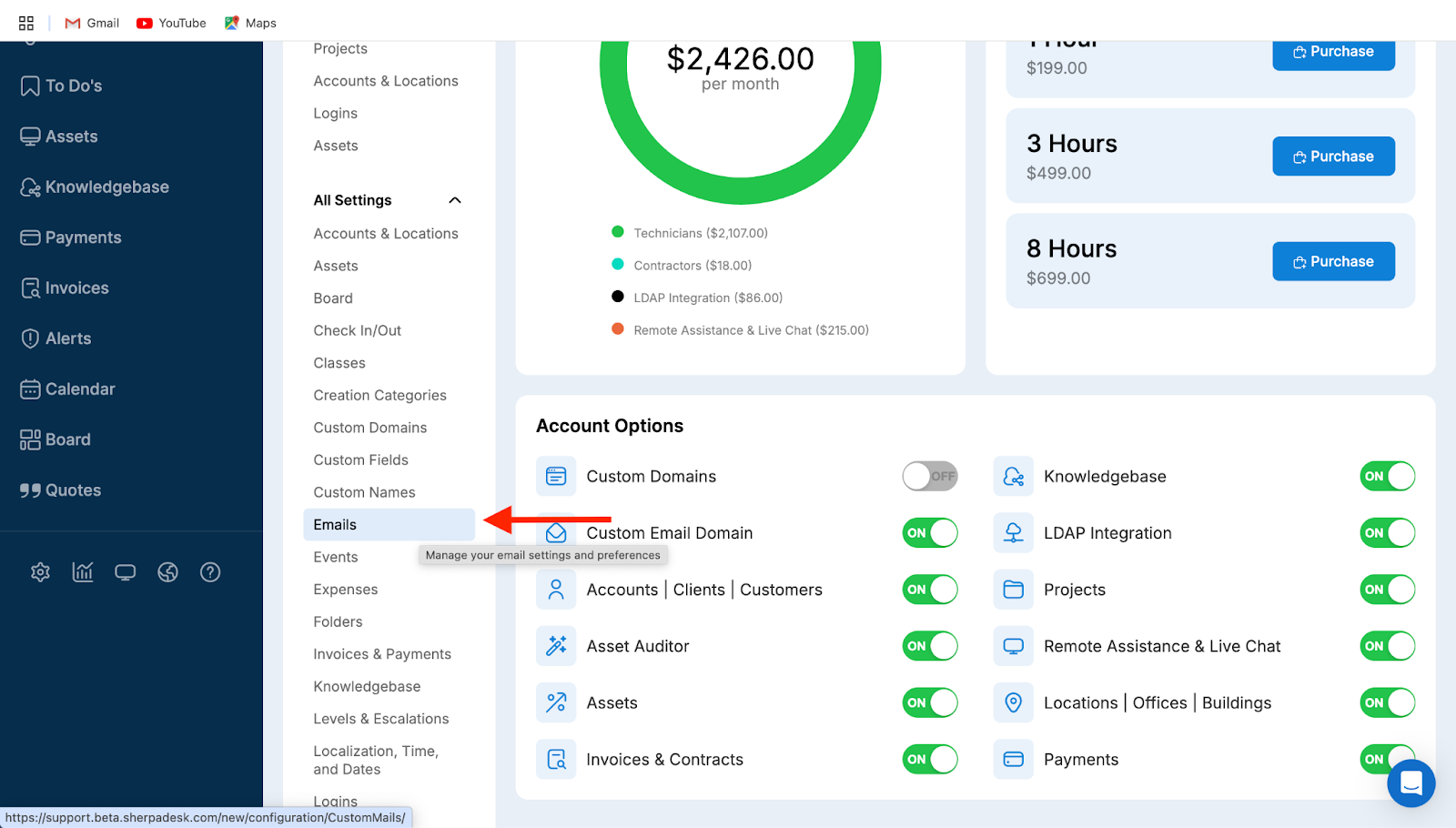Image resolution: width=1456 pixels, height=828 pixels.
Task: Purchase the 8 Hours package
Action: [1333, 262]
